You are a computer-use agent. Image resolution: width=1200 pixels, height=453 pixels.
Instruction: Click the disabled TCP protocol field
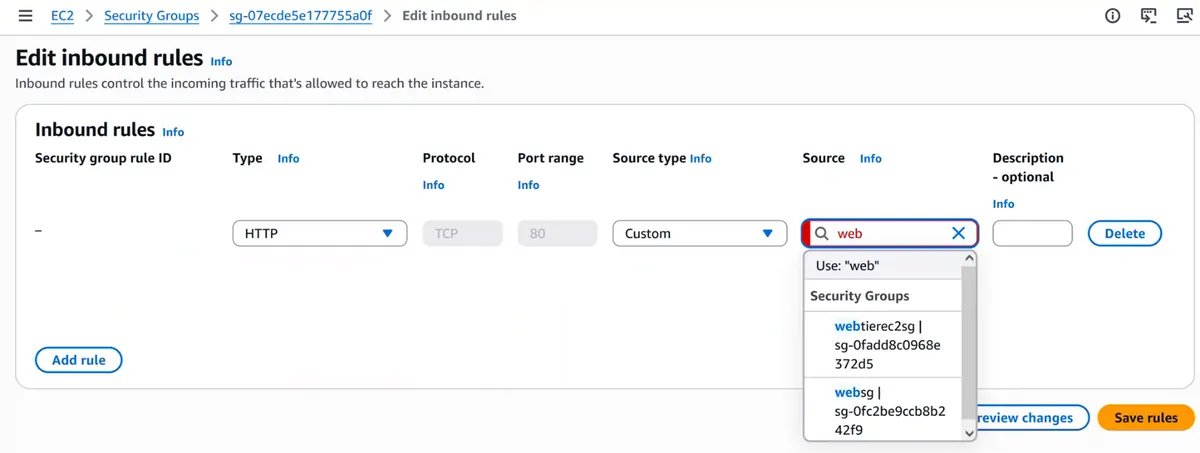coord(462,233)
